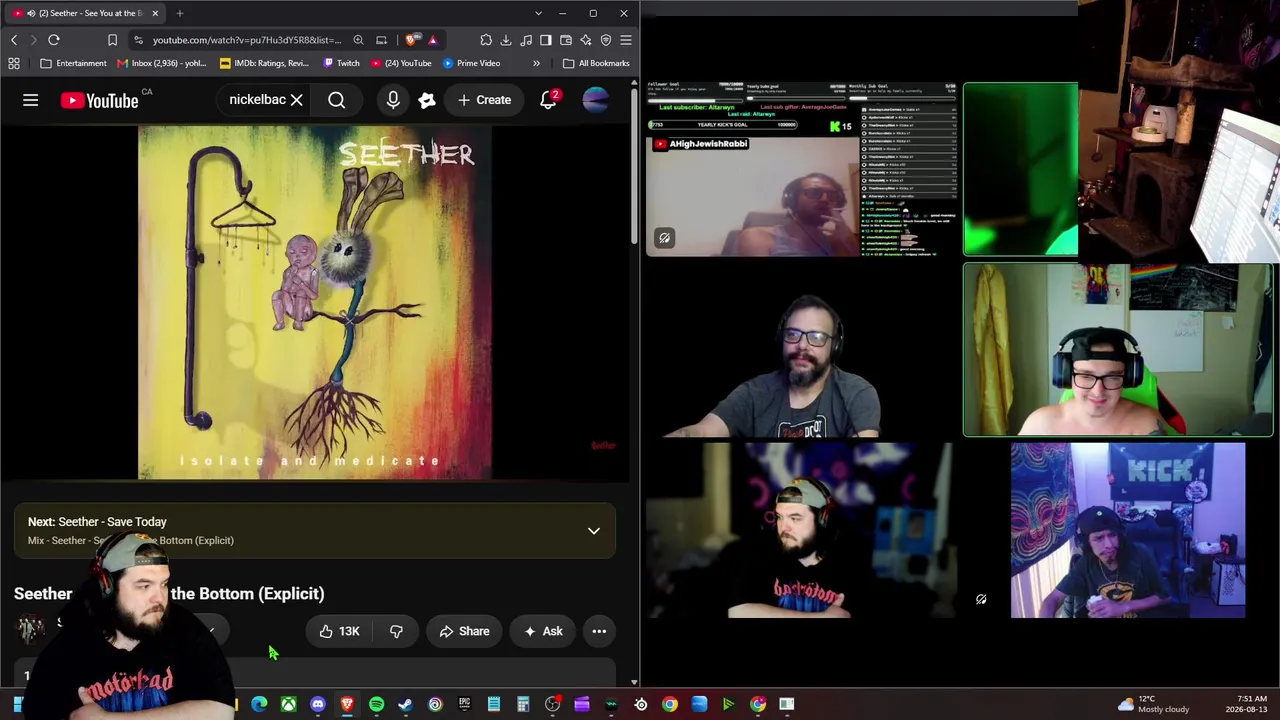Open the tab search dropdown chevron
This screenshot has width=1280, height=720.
click(538, 13)
